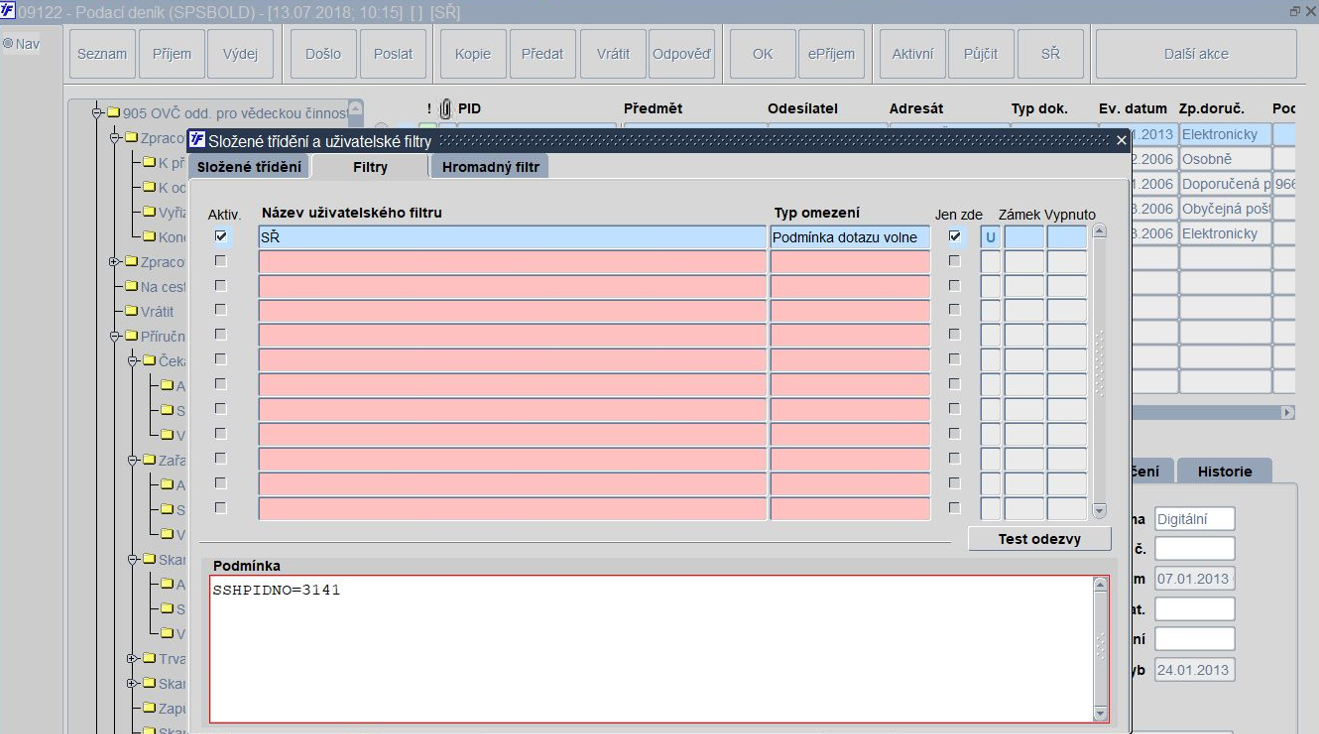The width and height of the screenshot is (1319, 734).
Task: Toggle the Jen zde checkbox for SŘ filter
Action: point(955,237)
